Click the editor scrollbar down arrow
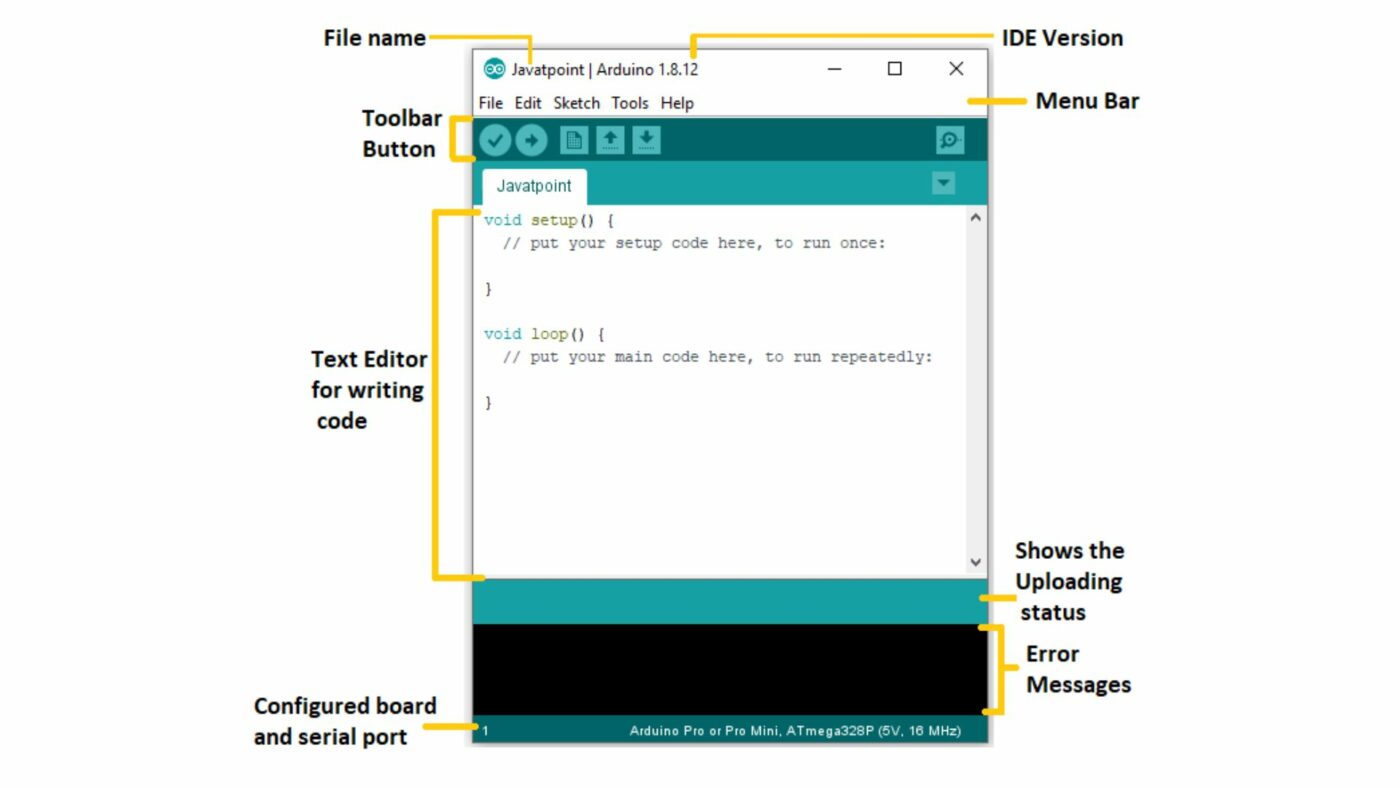This screenshot has width=1400, height=788. point(976,563)
